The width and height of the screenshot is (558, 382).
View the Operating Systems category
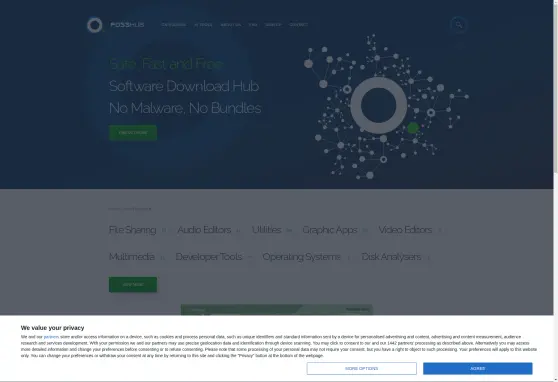(301, 257)
